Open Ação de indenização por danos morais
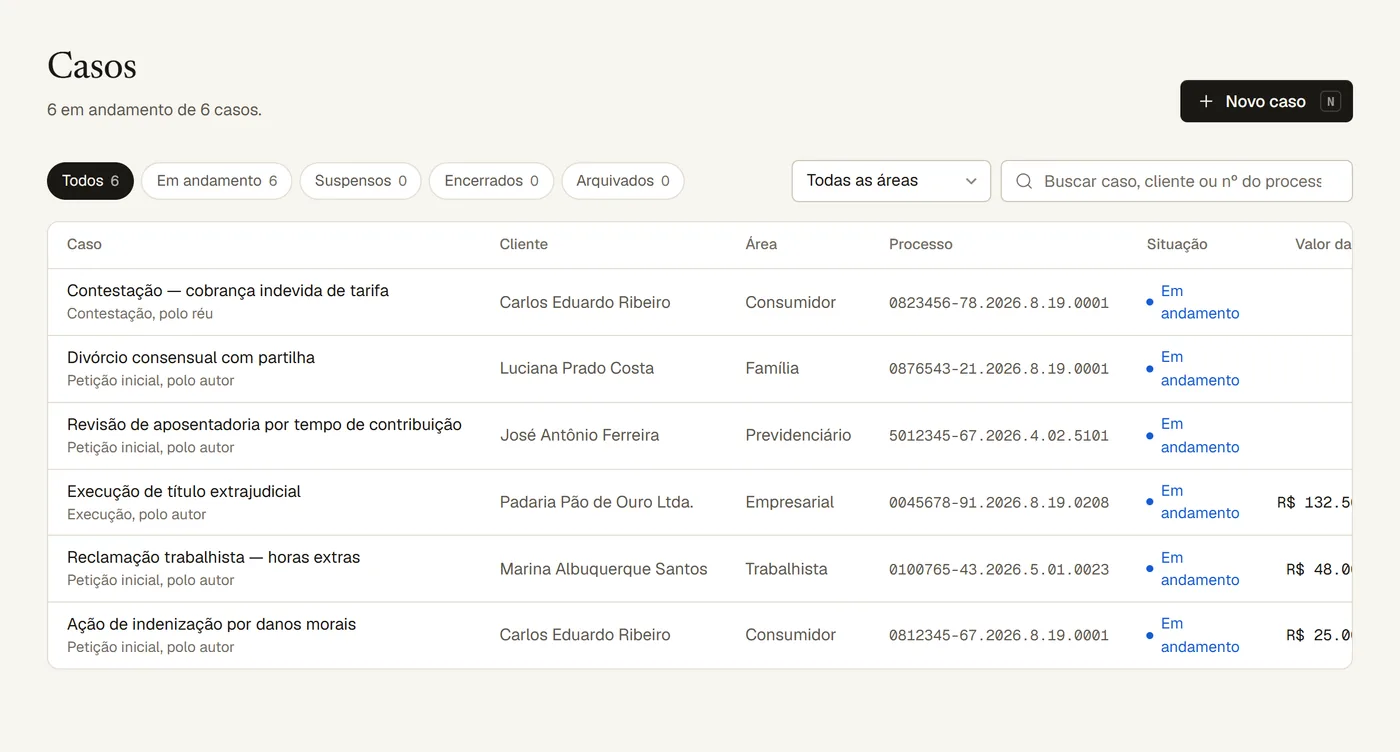The width and height of the screenshot is (1400, 752). coord(212,624)
